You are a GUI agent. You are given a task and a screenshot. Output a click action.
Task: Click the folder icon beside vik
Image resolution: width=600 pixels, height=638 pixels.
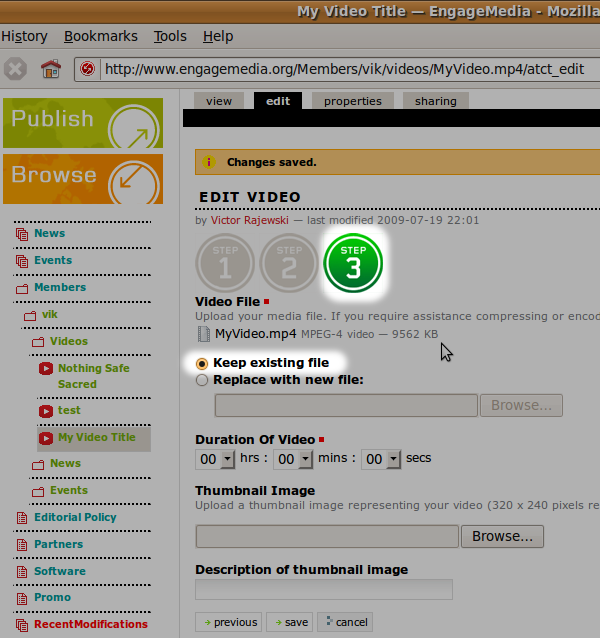pos(30,315)
